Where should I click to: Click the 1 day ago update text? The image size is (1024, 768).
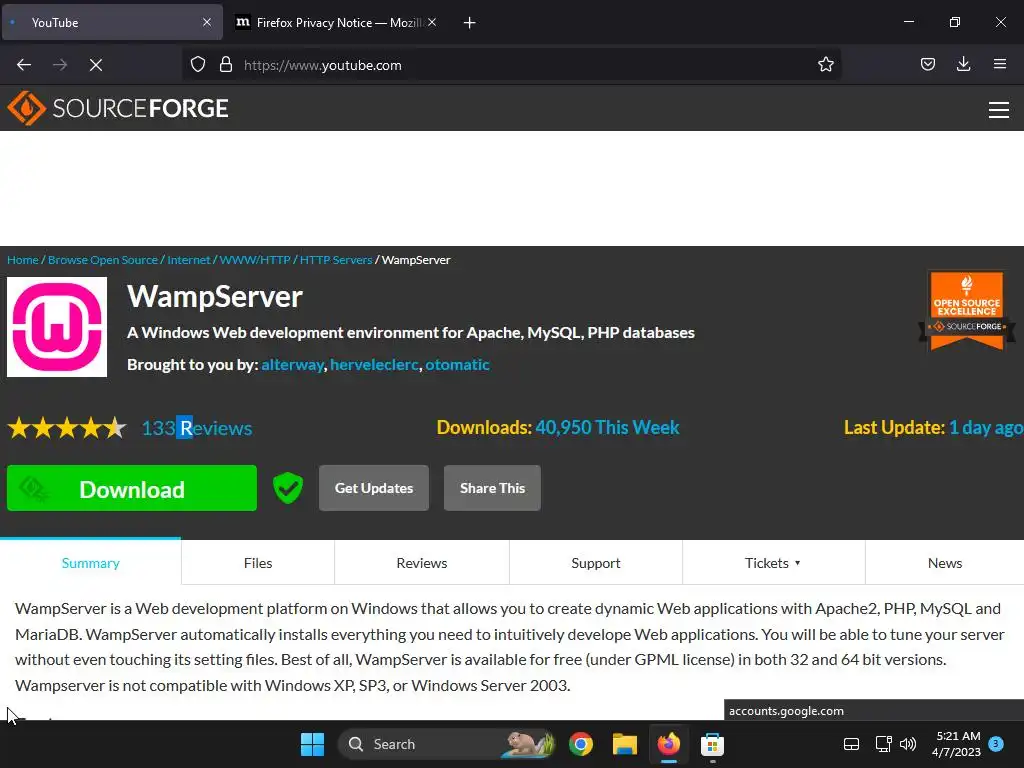click(x=985, y=427)
